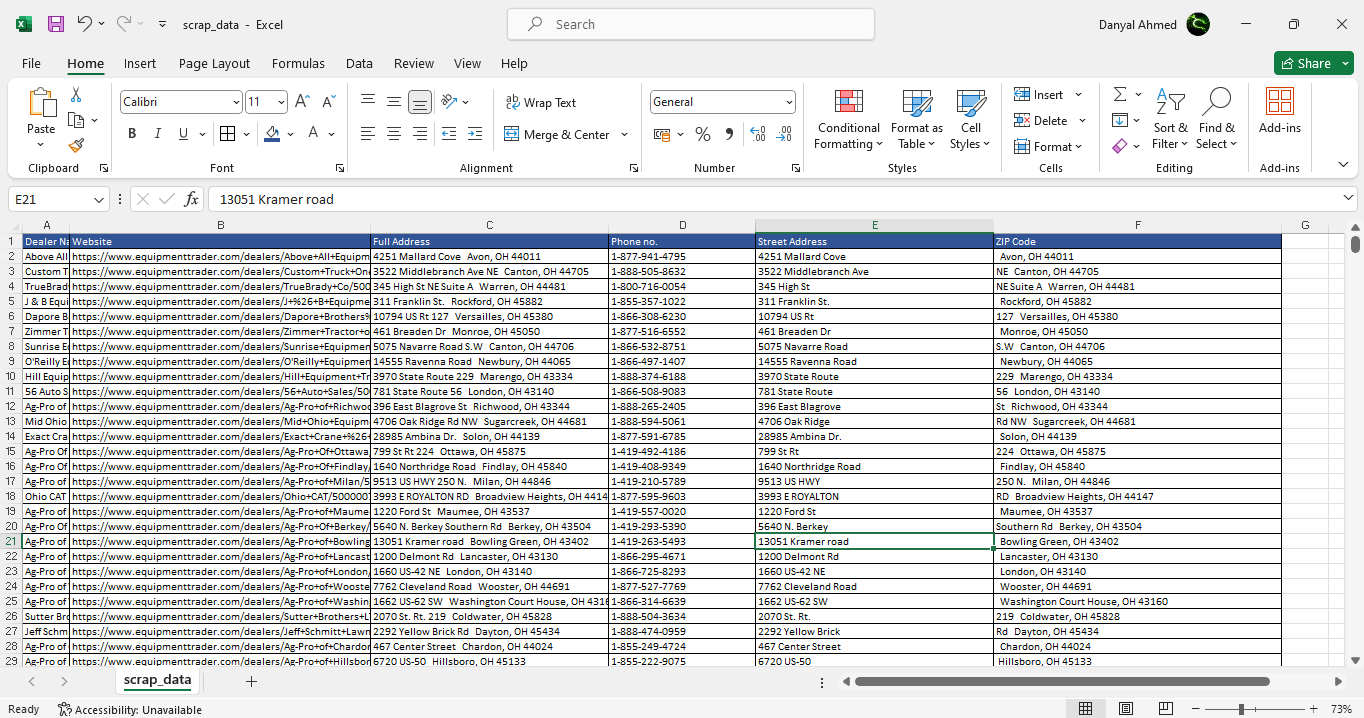Click the Copy icon in Clipboard group
Image resolution: width=1364 pixels, height=718 pixels.
76,120
